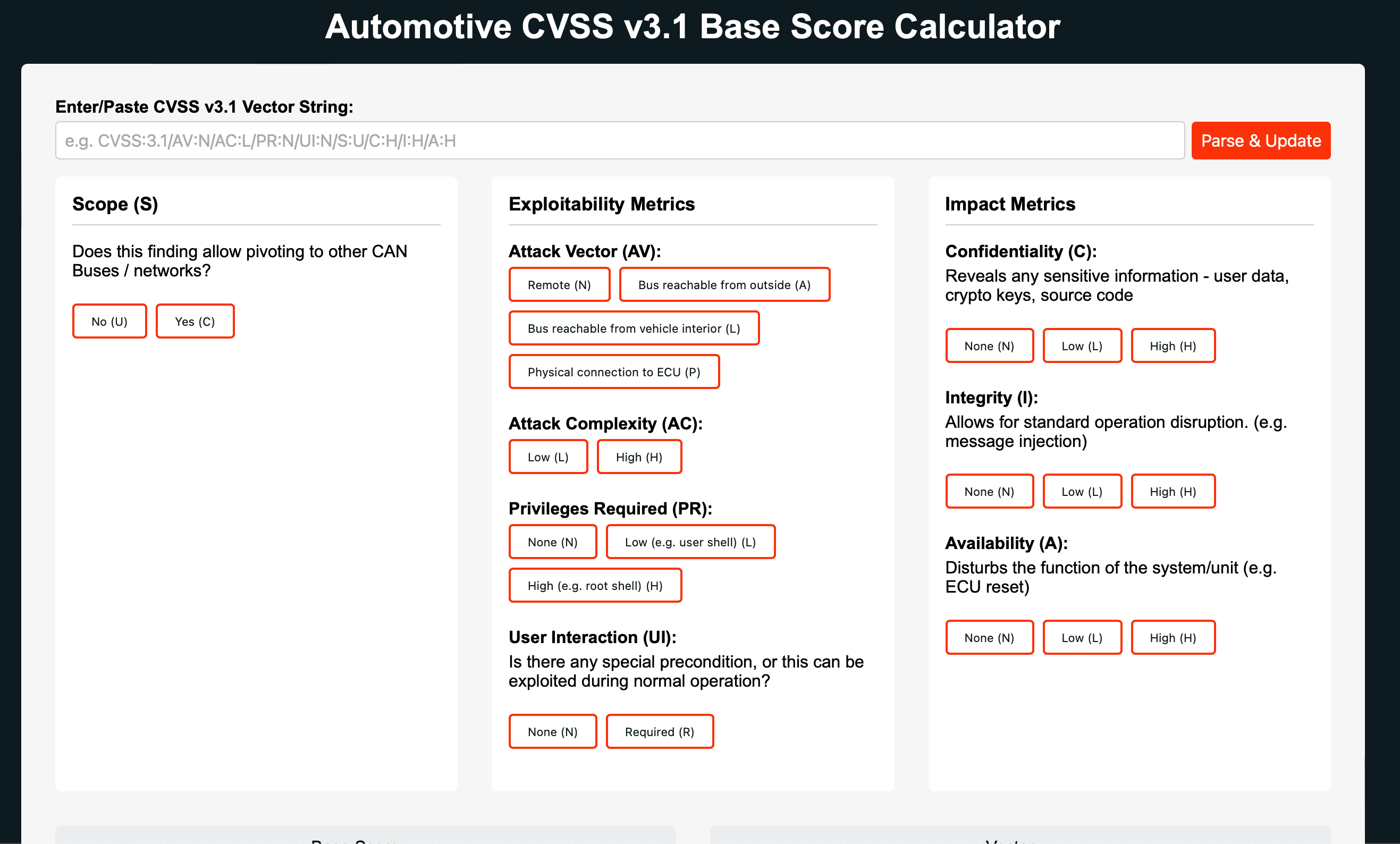Set Availability impact to High (H)

1173,637
